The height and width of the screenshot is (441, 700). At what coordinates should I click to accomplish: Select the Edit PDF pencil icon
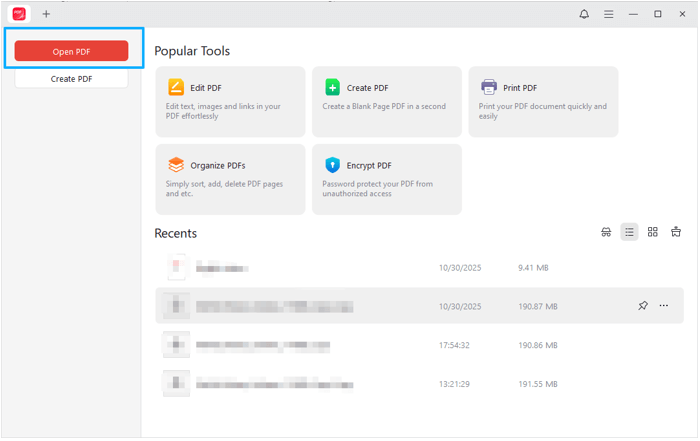pos(176,87)
